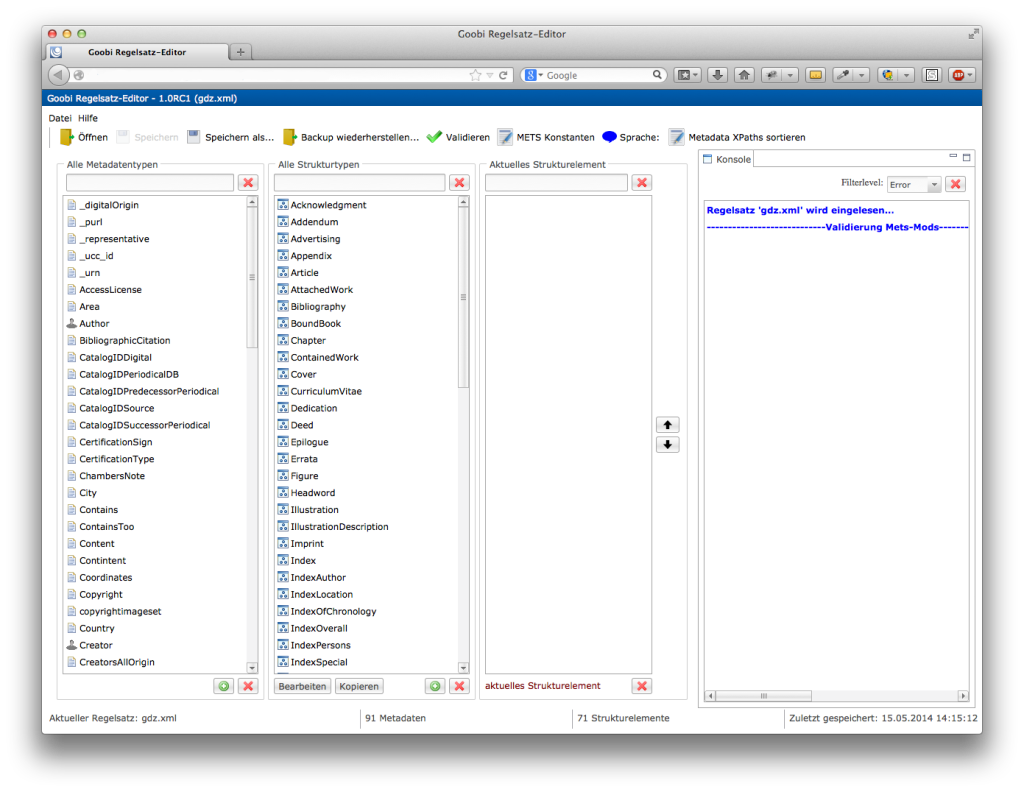Remove aktuelles Strukturelement with red X
This screenshot has width=1024, height=792.
tap(642, 686)
